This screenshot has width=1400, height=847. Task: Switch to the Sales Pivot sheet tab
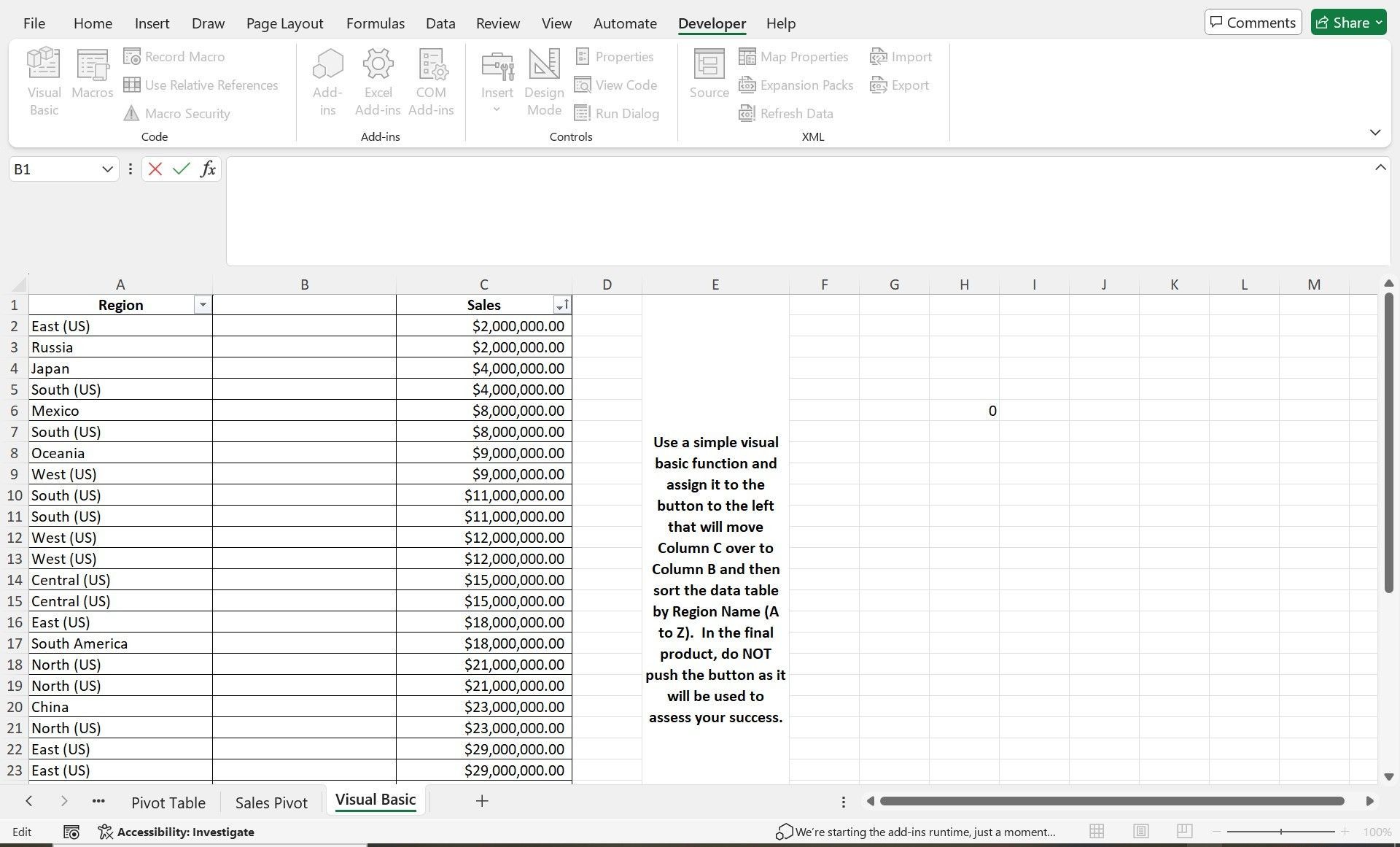tap(271, 802)
